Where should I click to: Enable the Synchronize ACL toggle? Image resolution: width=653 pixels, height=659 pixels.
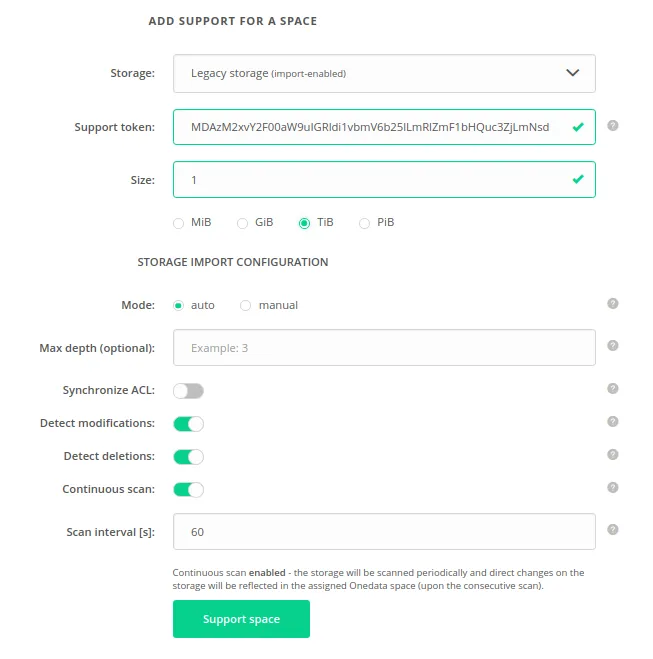[x=188, y=391]
